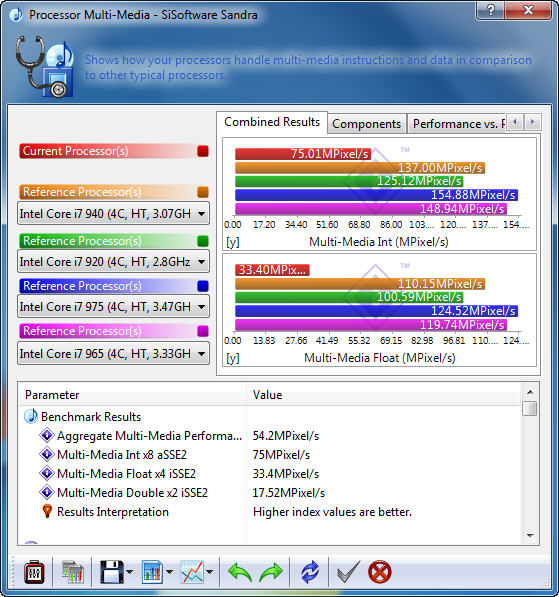Click the music note window title icon
Screen dimensions: 559x597
point(16,15)
